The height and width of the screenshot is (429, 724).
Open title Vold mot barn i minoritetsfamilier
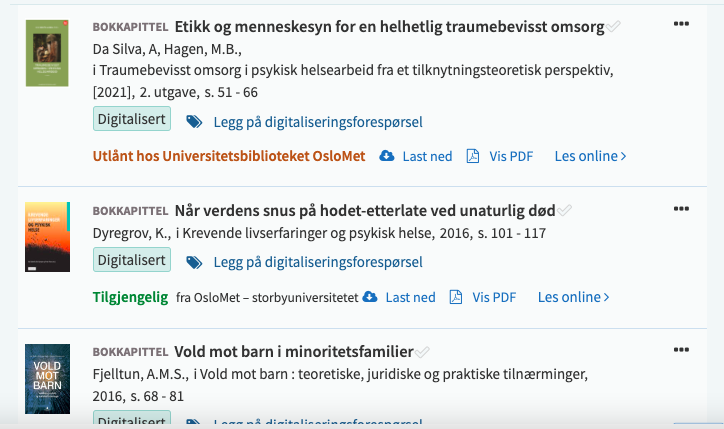click(x=293, y=352)
